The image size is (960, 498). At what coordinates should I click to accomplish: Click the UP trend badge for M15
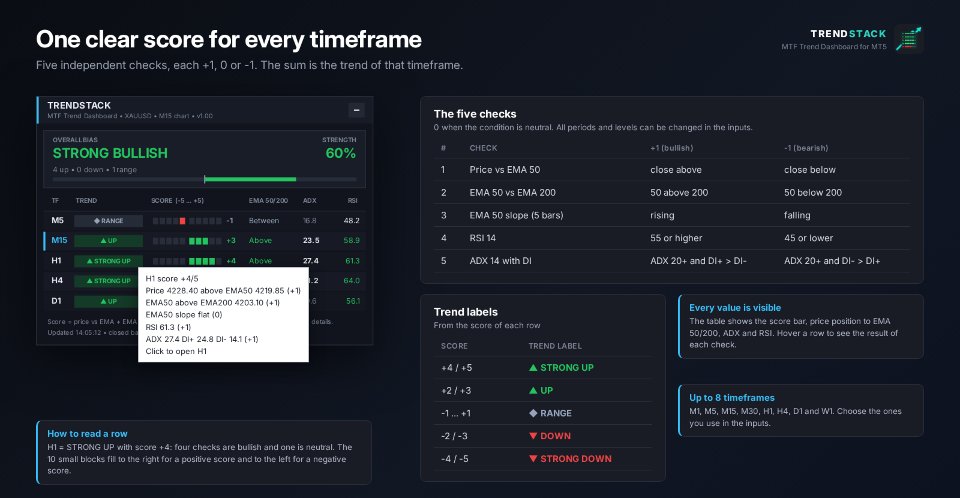tap(108, 241)
